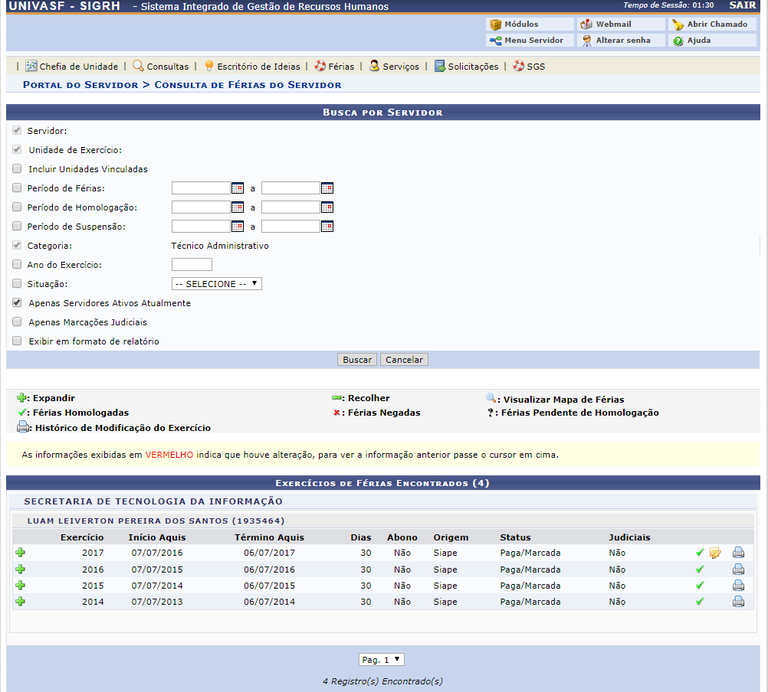Image resolution: width=768 pixels, height=692 pixels.
Task: Click the Buscar button
Action: point(357,360)
